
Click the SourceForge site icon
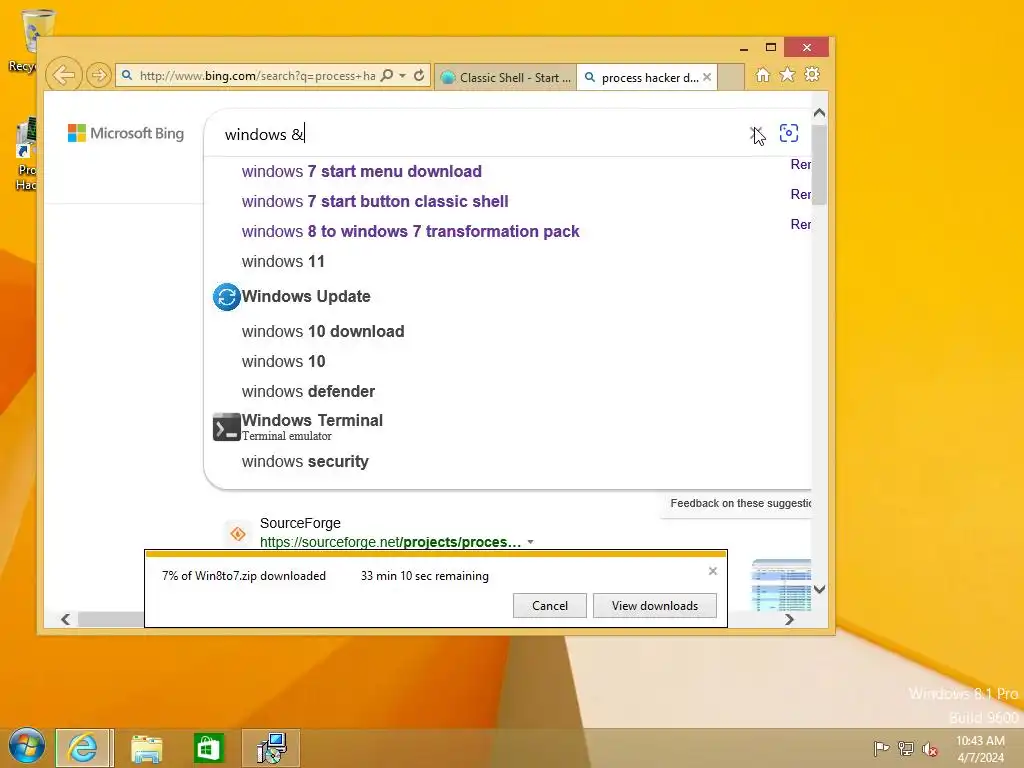238,534
